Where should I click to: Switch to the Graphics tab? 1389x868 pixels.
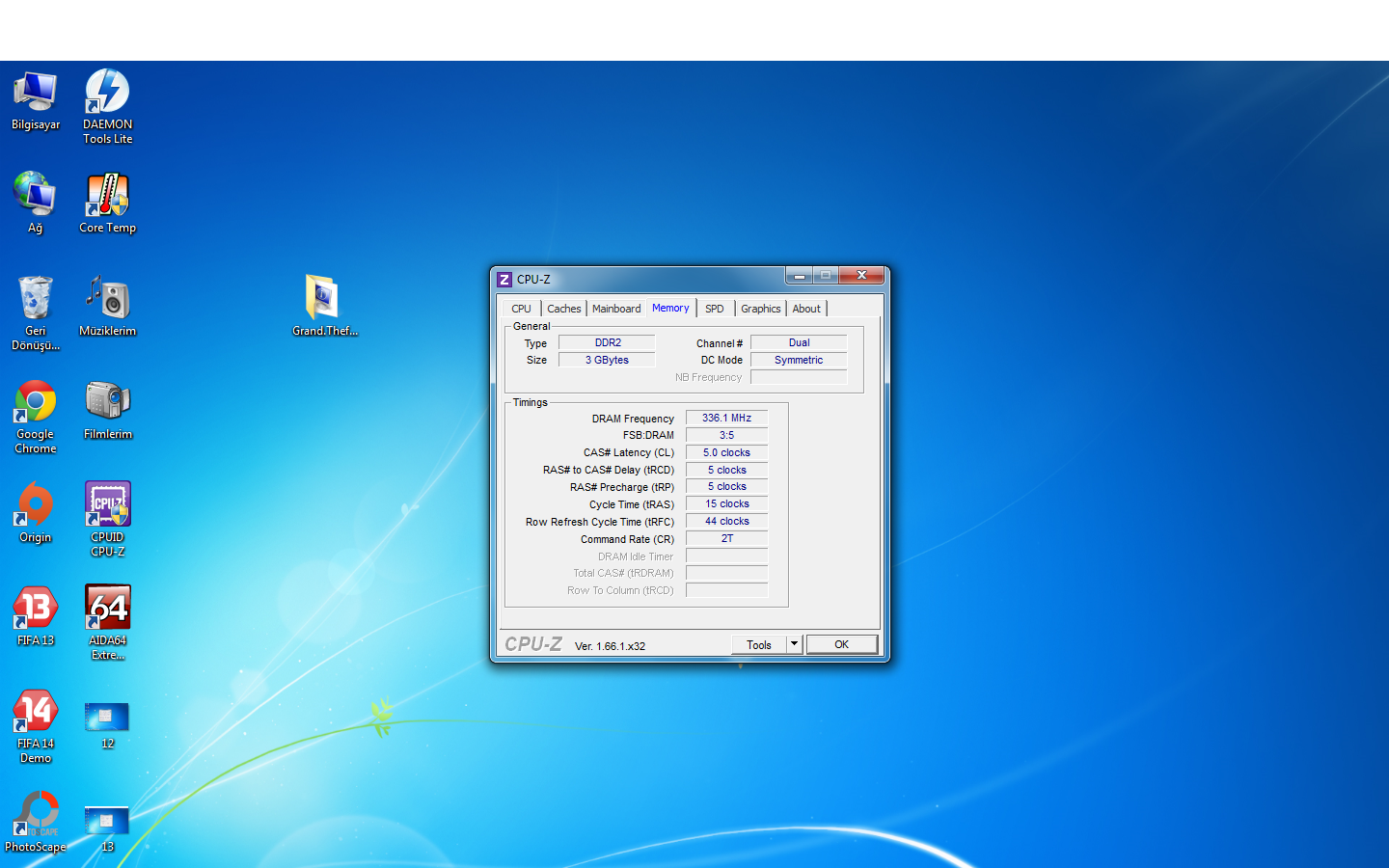coord(760,309)
